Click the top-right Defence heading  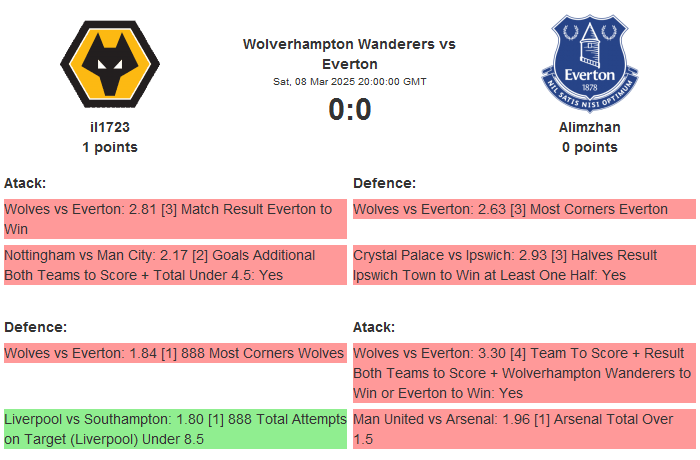(x=384, y=183)
